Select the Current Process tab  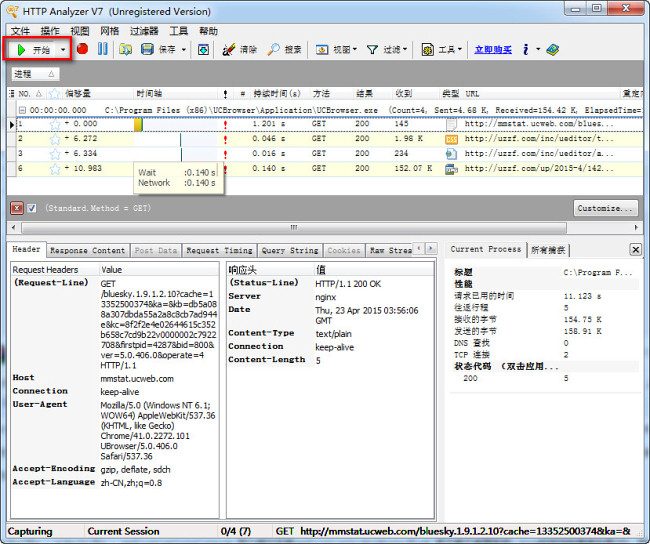pyautogui.click(x=486, y=249)
